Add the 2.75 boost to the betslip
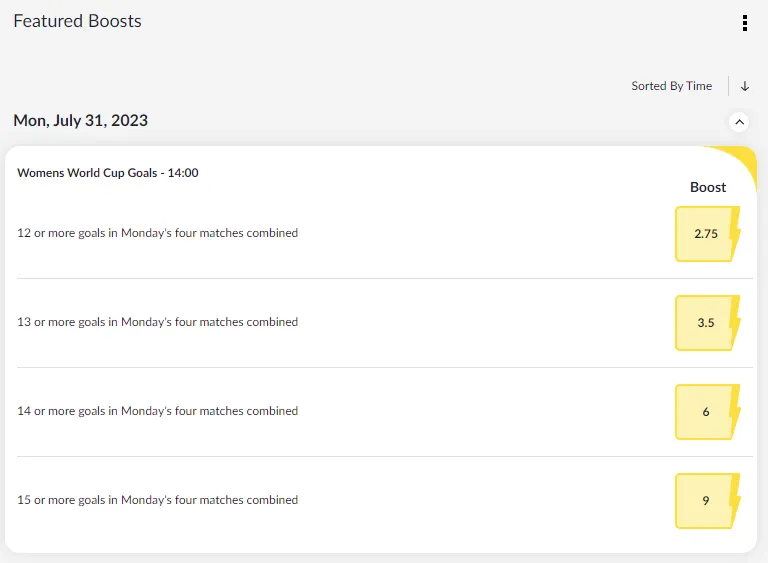Screen dimensions: 768x563 click(x=705, y=234)
